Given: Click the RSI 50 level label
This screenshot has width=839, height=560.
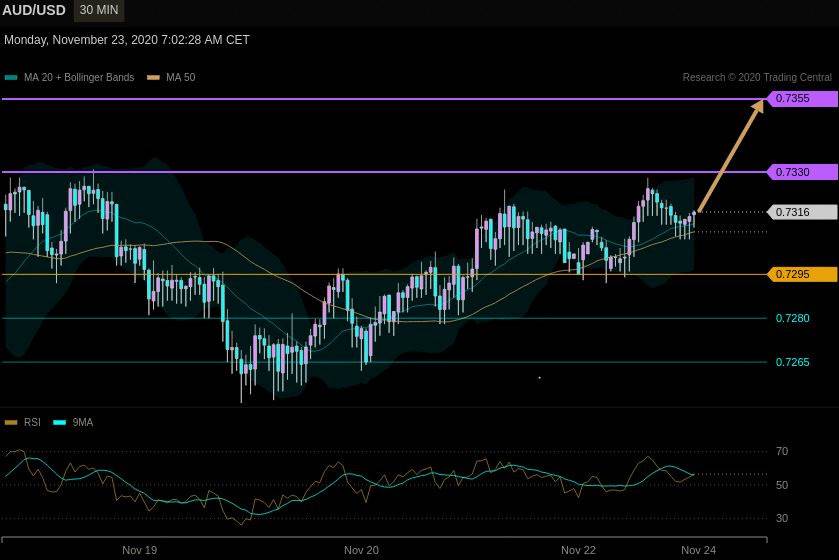Looking at the screenshot, I should pos(782,485).
